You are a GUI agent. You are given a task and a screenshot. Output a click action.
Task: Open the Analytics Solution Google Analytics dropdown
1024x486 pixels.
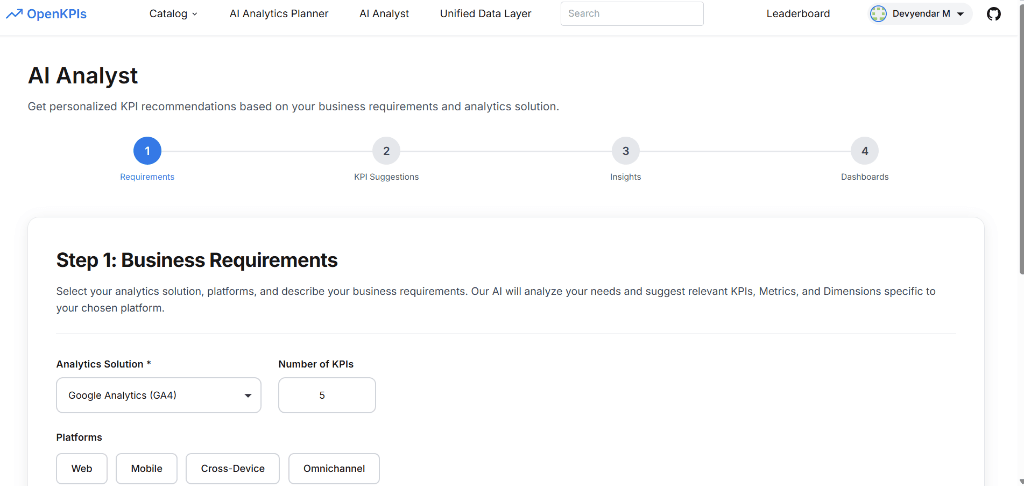159,395
